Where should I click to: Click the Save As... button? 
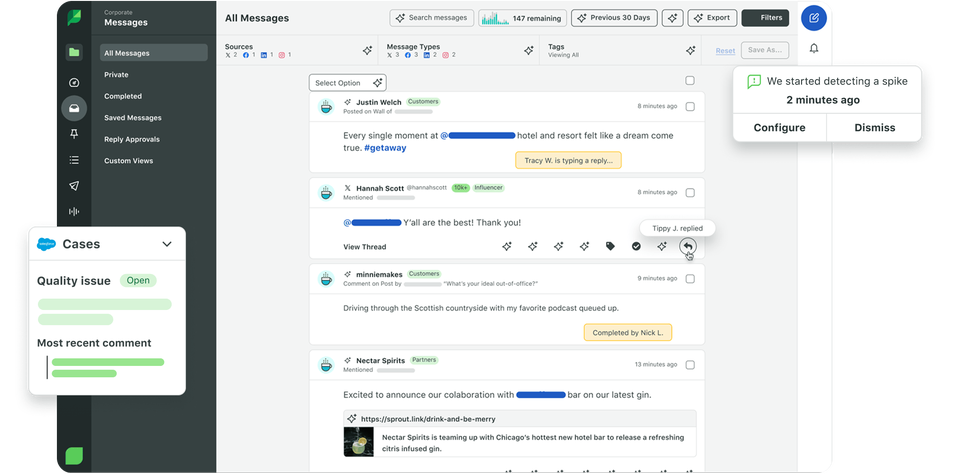click(765, 50)
